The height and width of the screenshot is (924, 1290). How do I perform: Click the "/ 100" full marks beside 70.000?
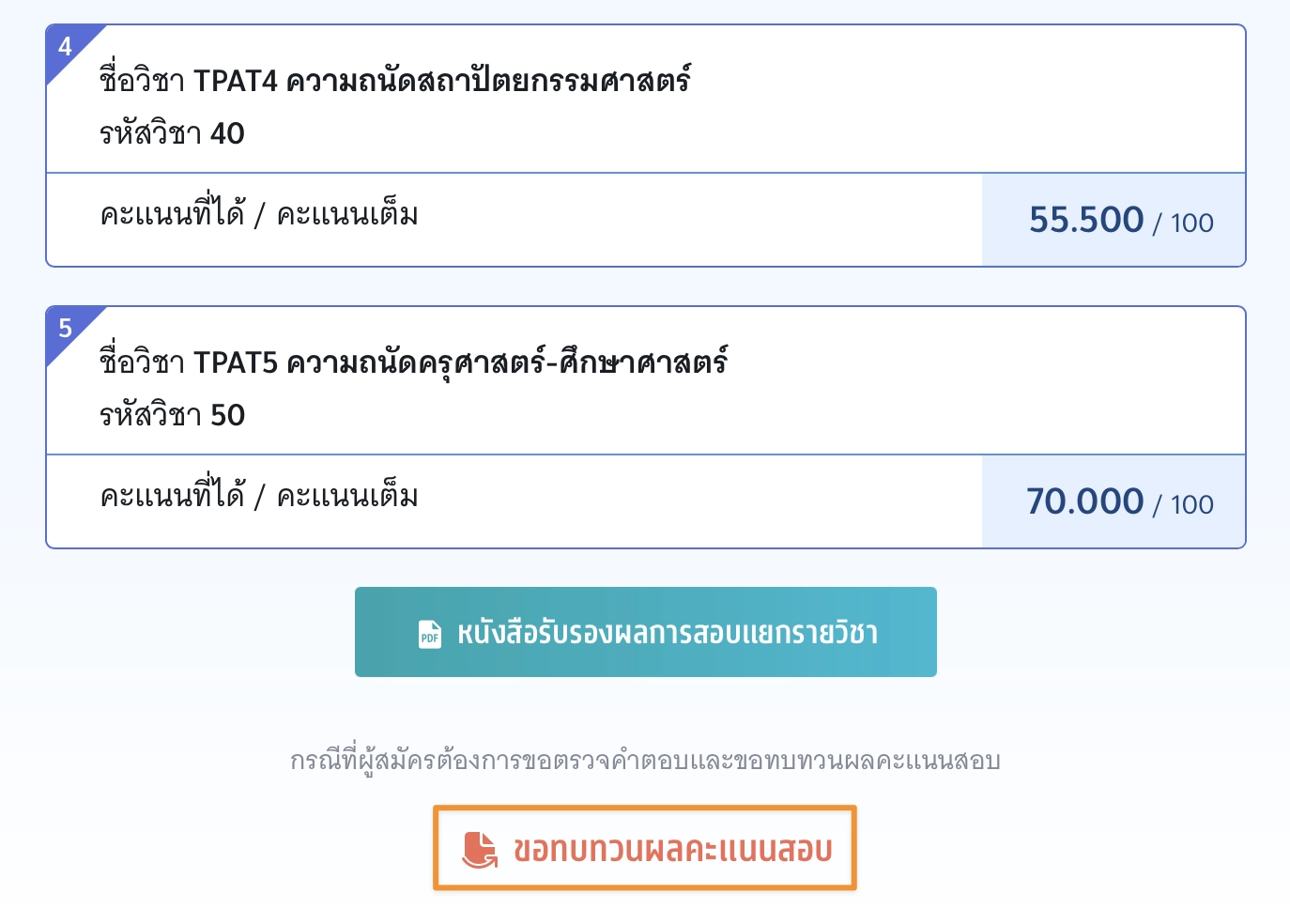coord(1184,505)
